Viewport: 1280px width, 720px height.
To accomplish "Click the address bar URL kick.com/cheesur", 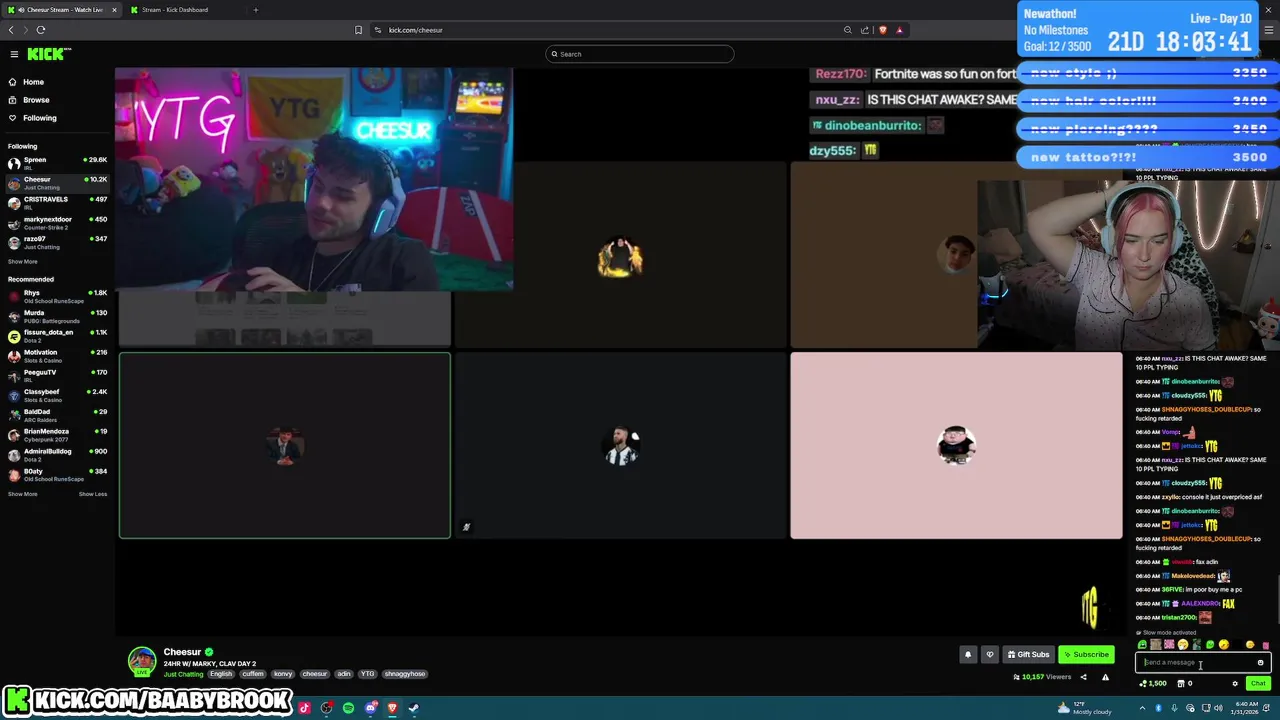I will click(x=415, y=30).
